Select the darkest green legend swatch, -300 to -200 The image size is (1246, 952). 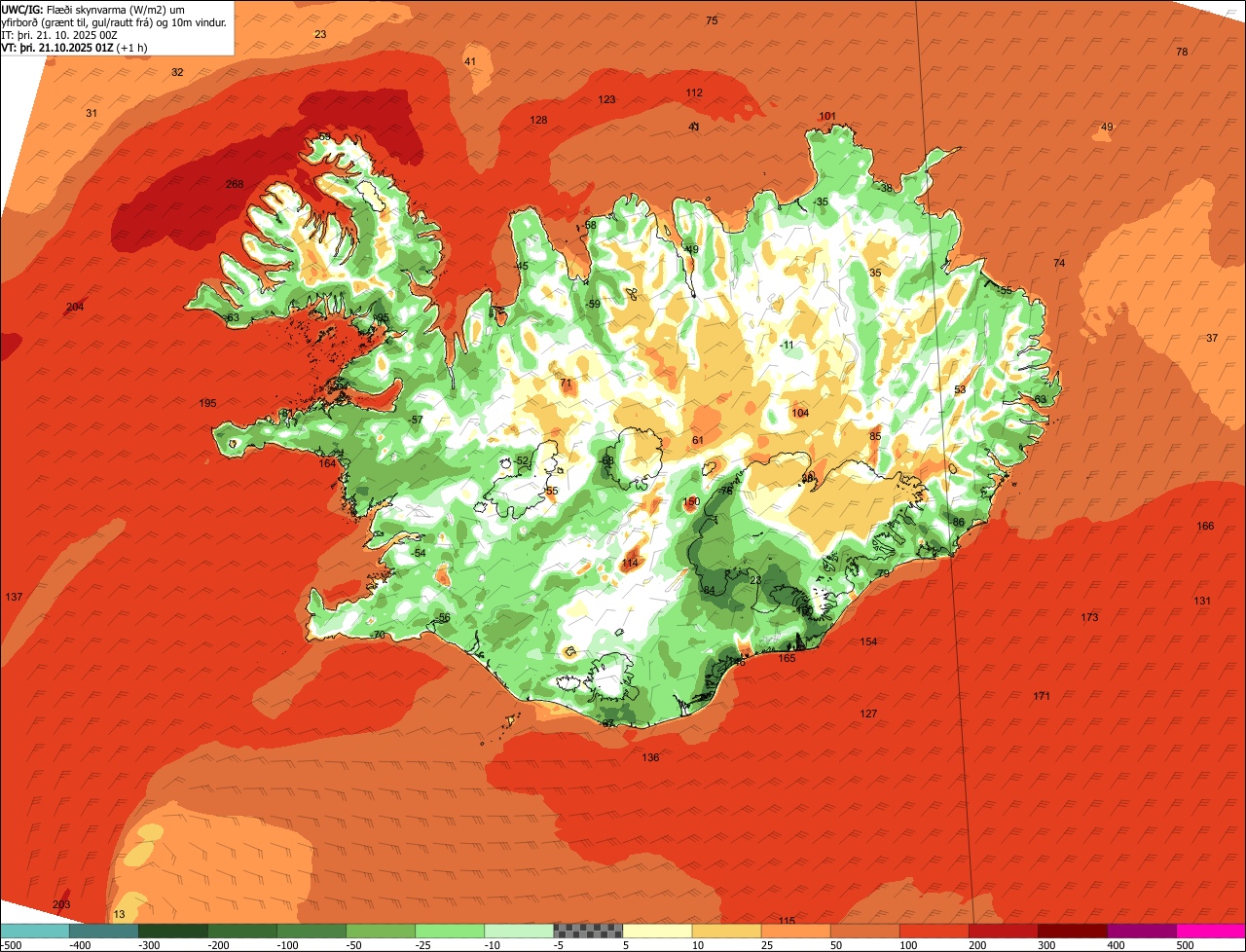[172, 931]
